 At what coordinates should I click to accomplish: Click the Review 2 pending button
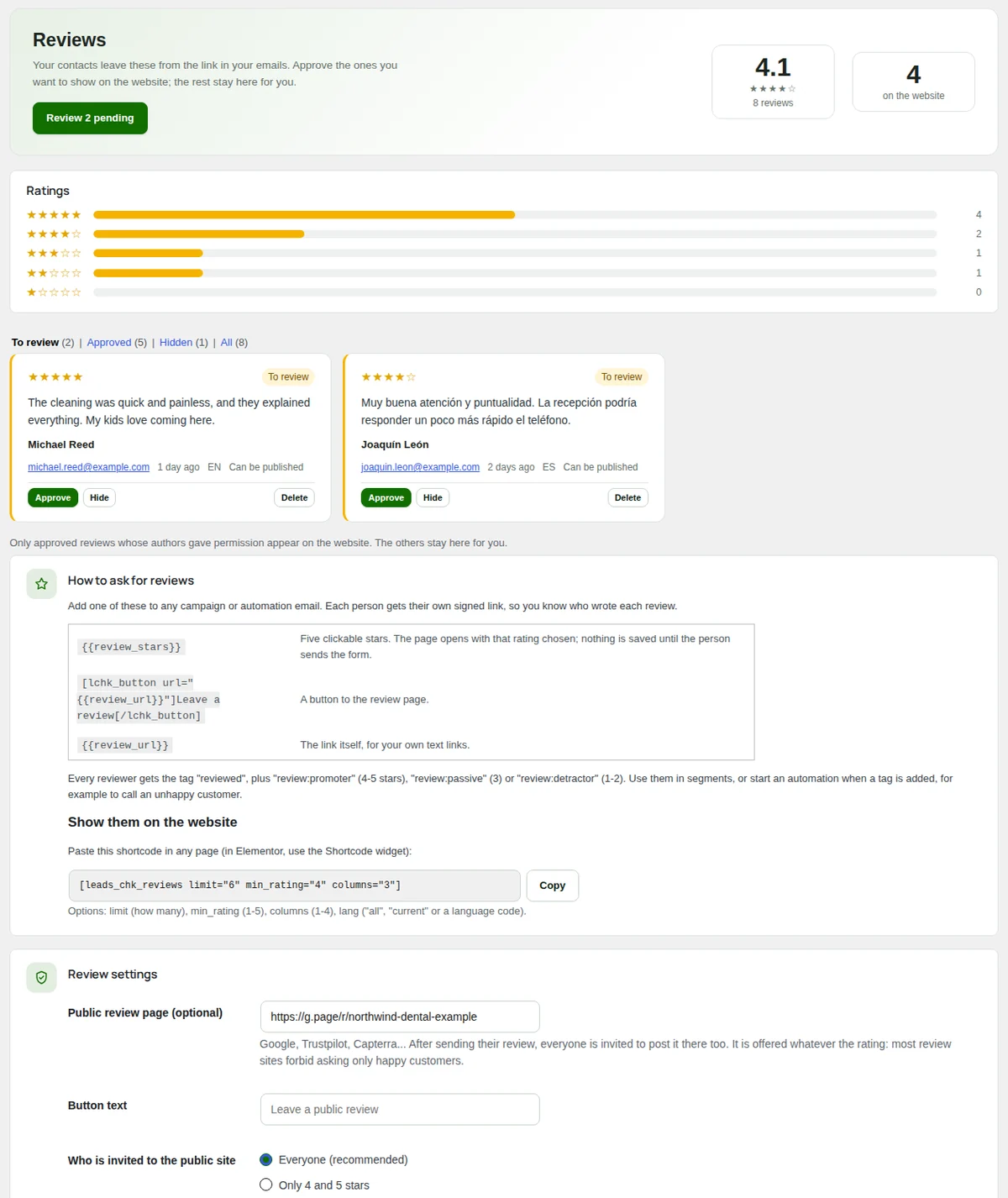90,118
